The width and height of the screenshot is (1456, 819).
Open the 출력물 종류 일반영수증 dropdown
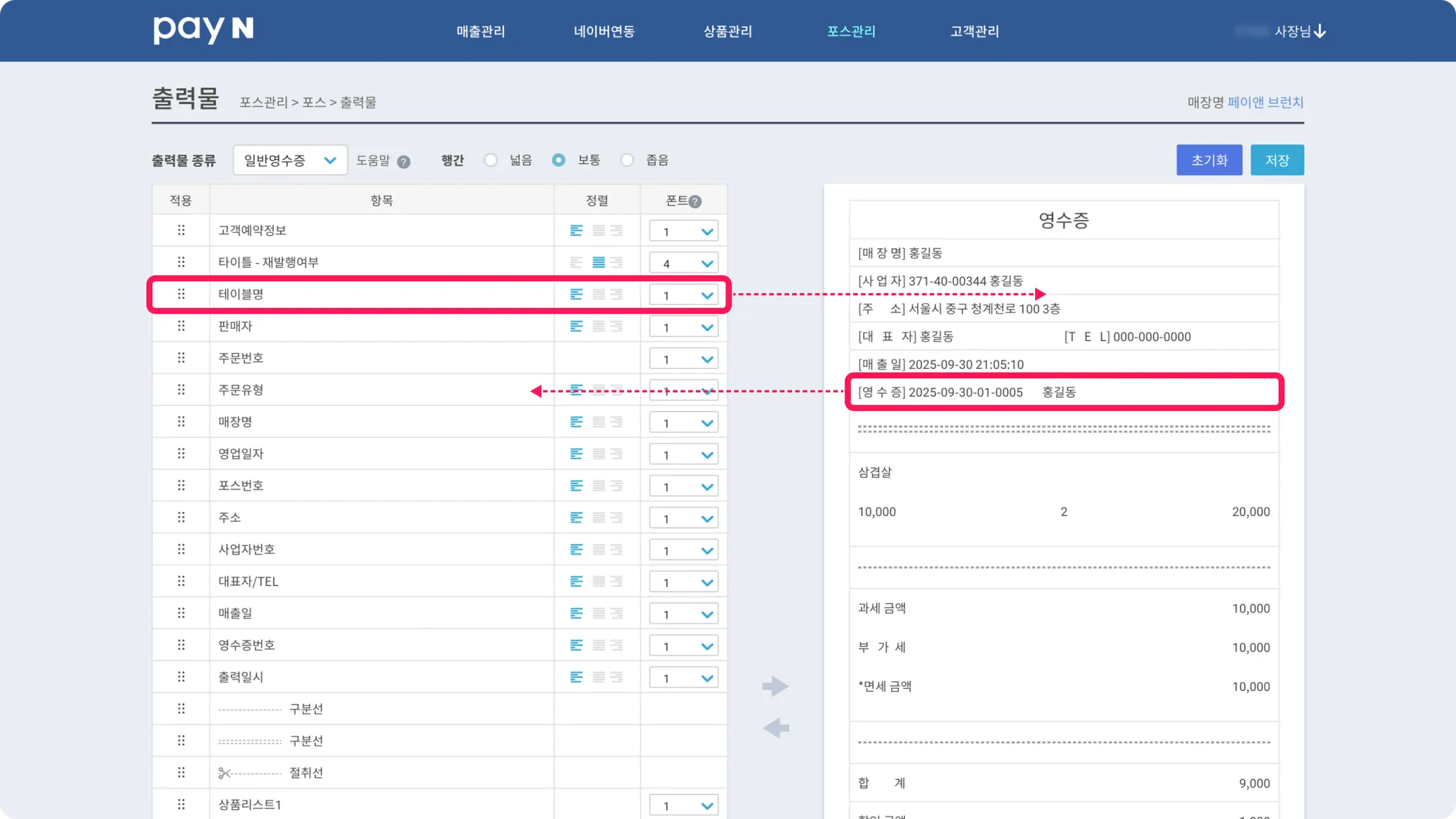pyautogui.click(x=290, y=160)
